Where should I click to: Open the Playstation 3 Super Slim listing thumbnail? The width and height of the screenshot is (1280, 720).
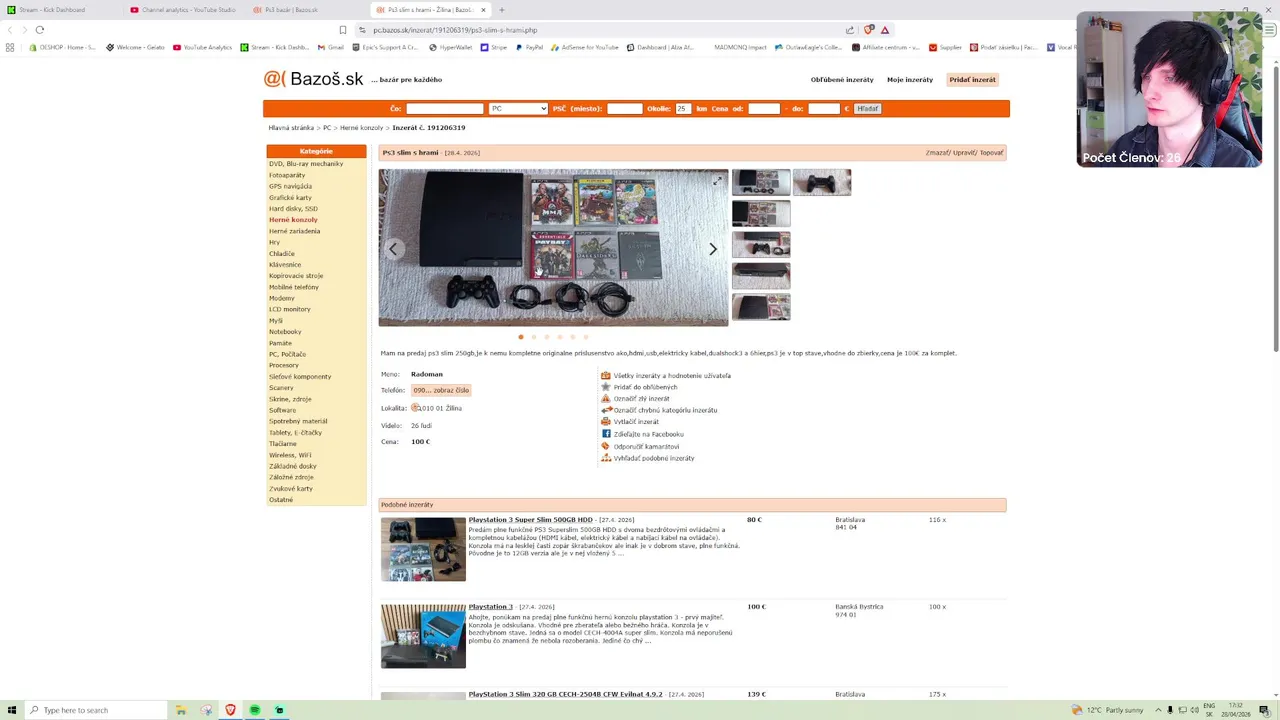[423, 549]
